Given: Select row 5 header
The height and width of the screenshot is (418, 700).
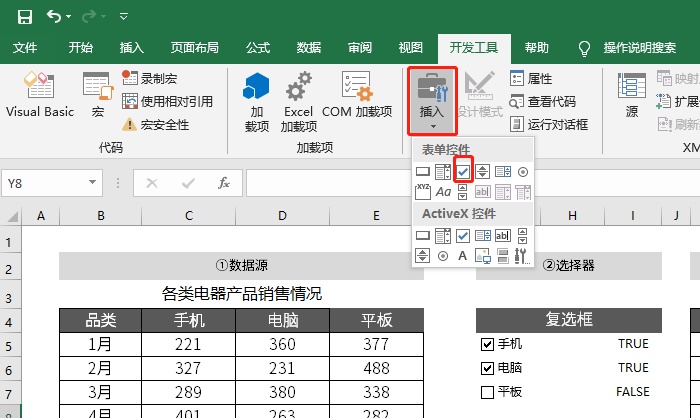Looking at the screenshot, I should point(9,347).
